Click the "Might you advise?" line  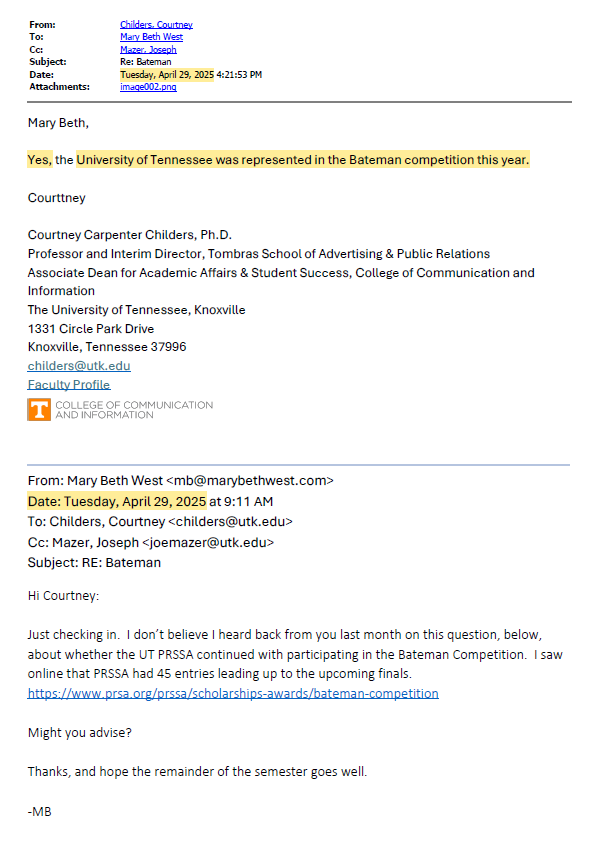click(x=79, y=732)
